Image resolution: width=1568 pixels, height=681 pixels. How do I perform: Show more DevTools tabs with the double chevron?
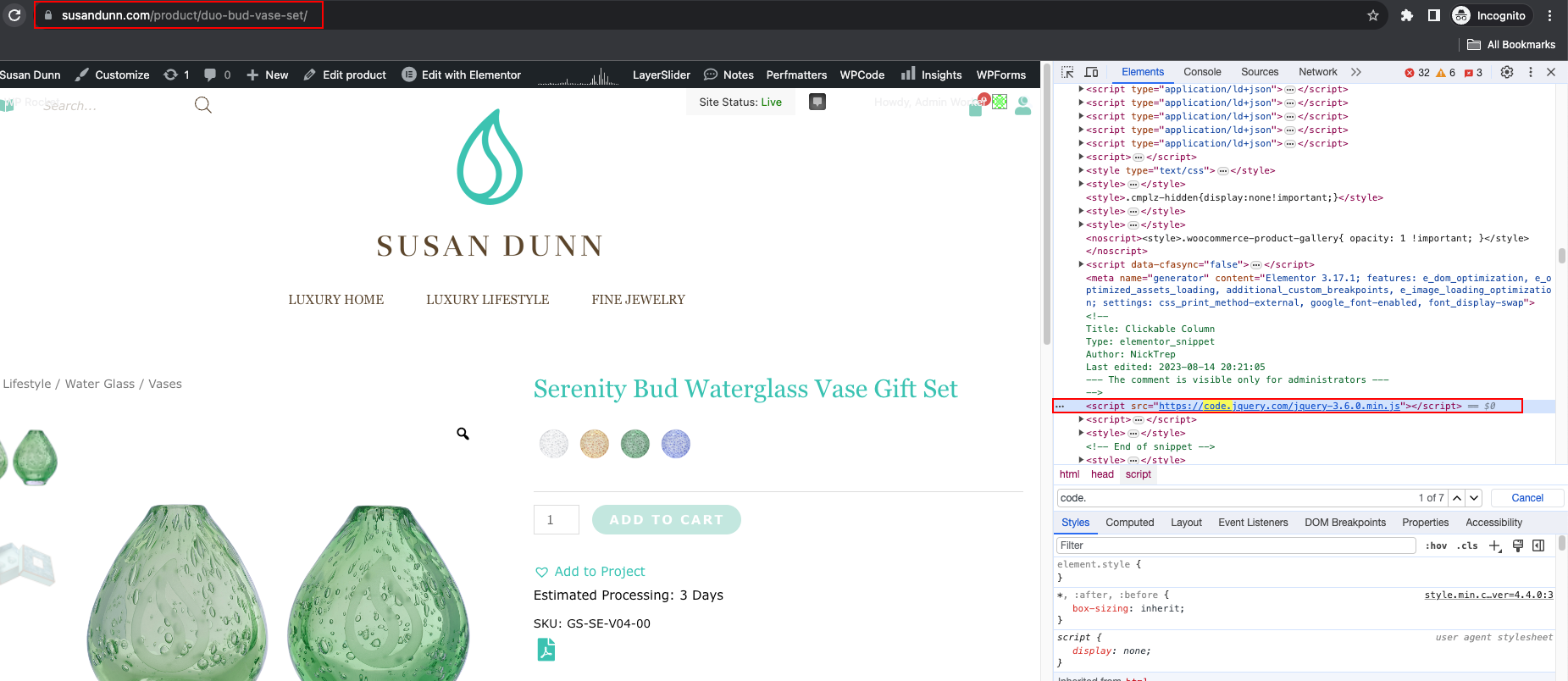click(x=1356, y=72)
